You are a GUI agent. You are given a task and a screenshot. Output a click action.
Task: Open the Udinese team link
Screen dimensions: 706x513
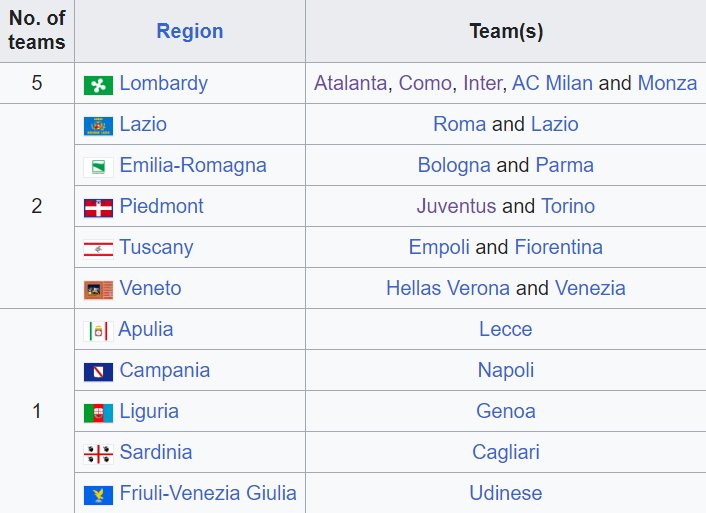click(506, 493)
